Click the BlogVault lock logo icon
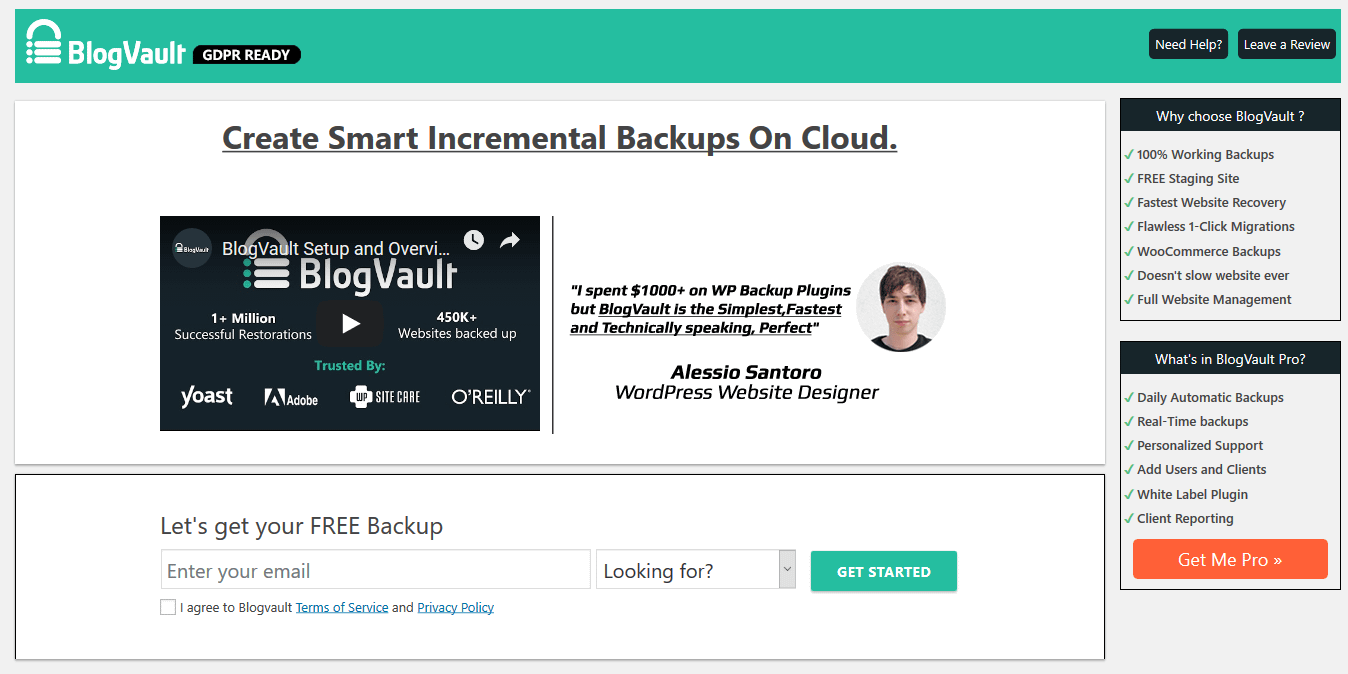 click(44, 44)
